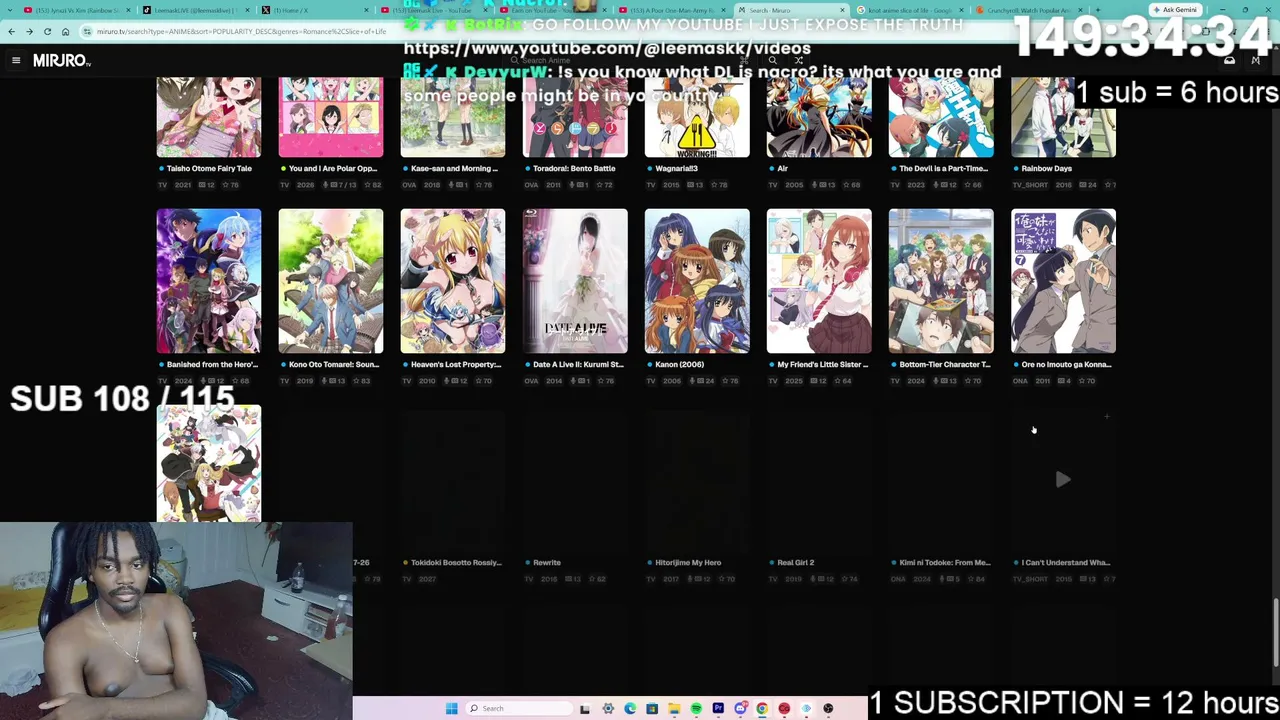
Task: Open Task View on the taskbar
Action: tap(585, 709)
